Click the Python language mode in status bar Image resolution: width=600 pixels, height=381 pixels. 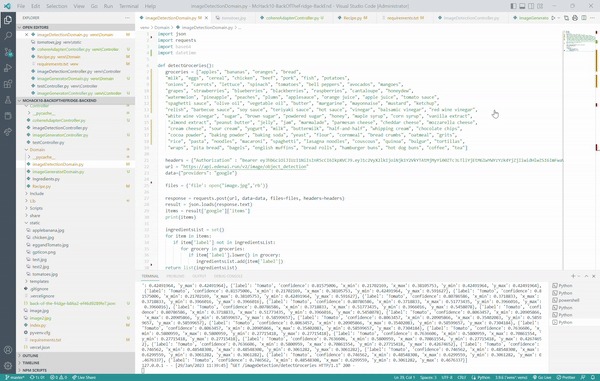tap(481, 377)
